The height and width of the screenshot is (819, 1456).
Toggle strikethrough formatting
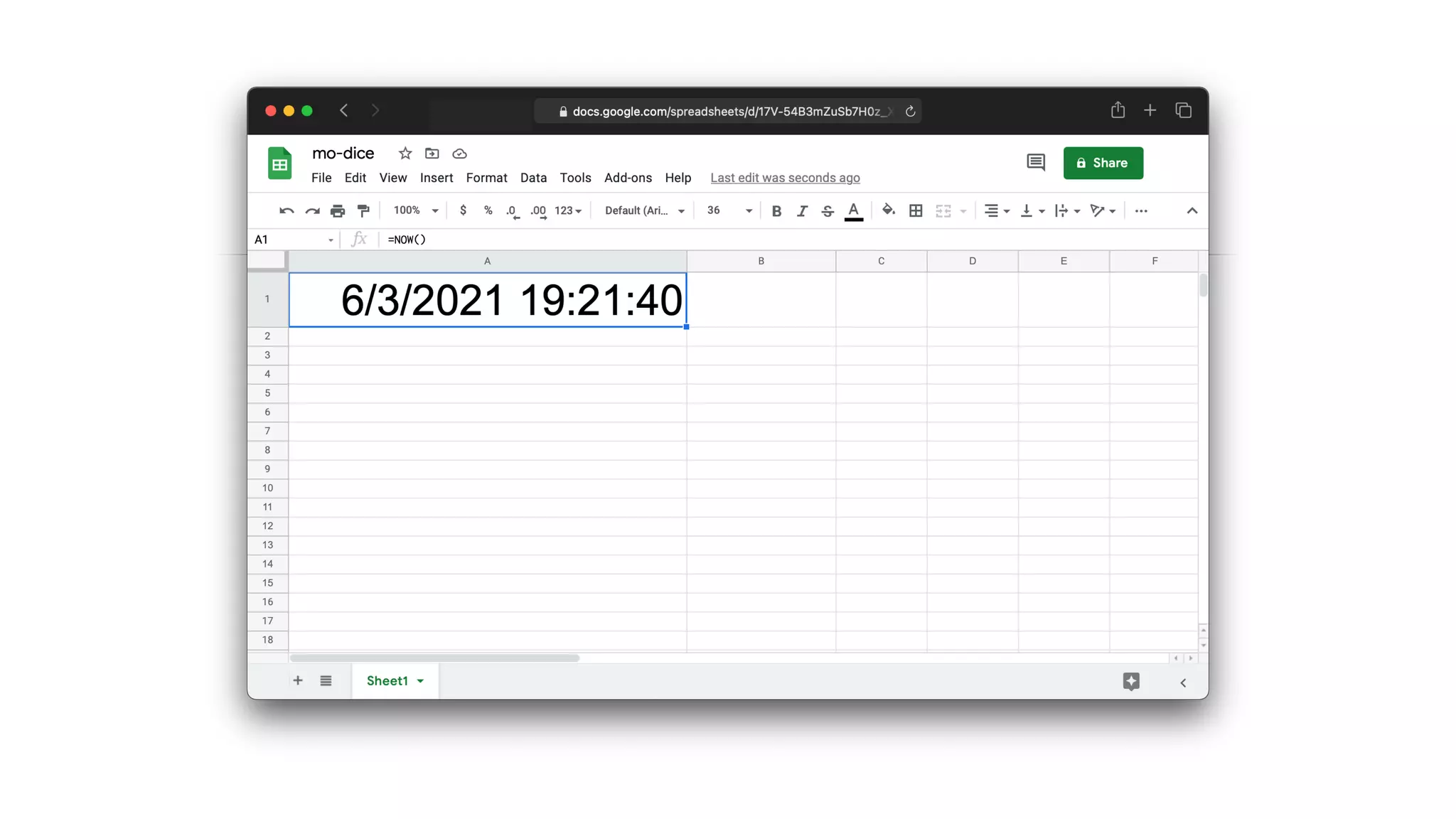(828, 210)
